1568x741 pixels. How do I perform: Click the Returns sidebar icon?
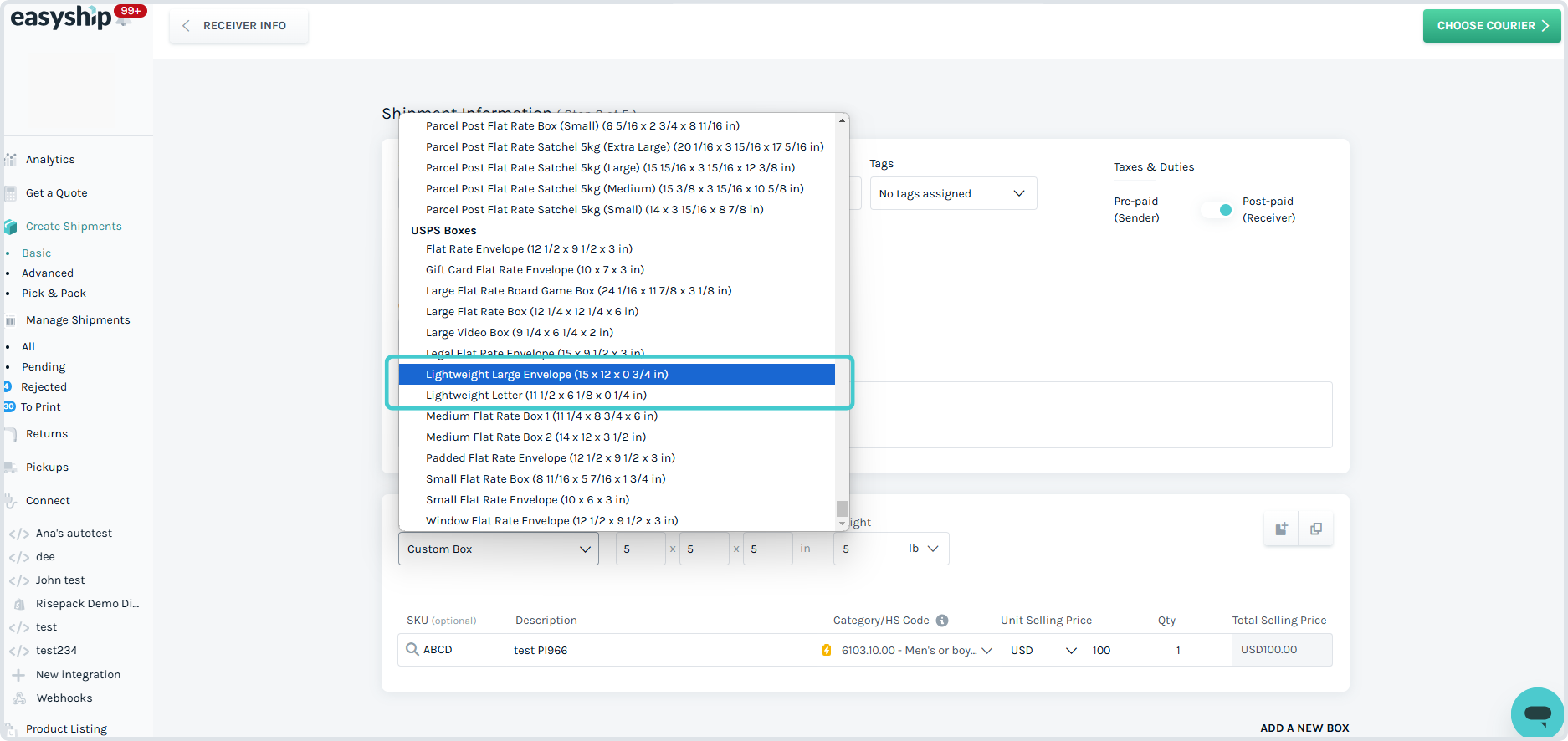point(11,434)
